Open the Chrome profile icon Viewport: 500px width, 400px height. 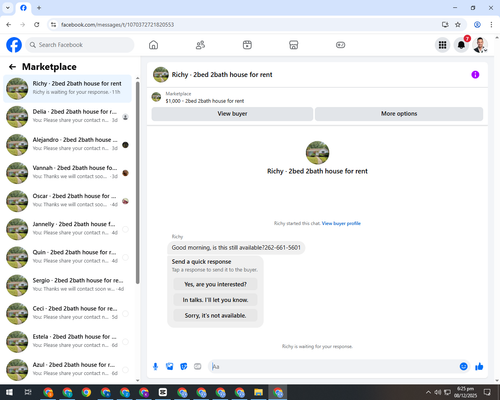(477, 25)
